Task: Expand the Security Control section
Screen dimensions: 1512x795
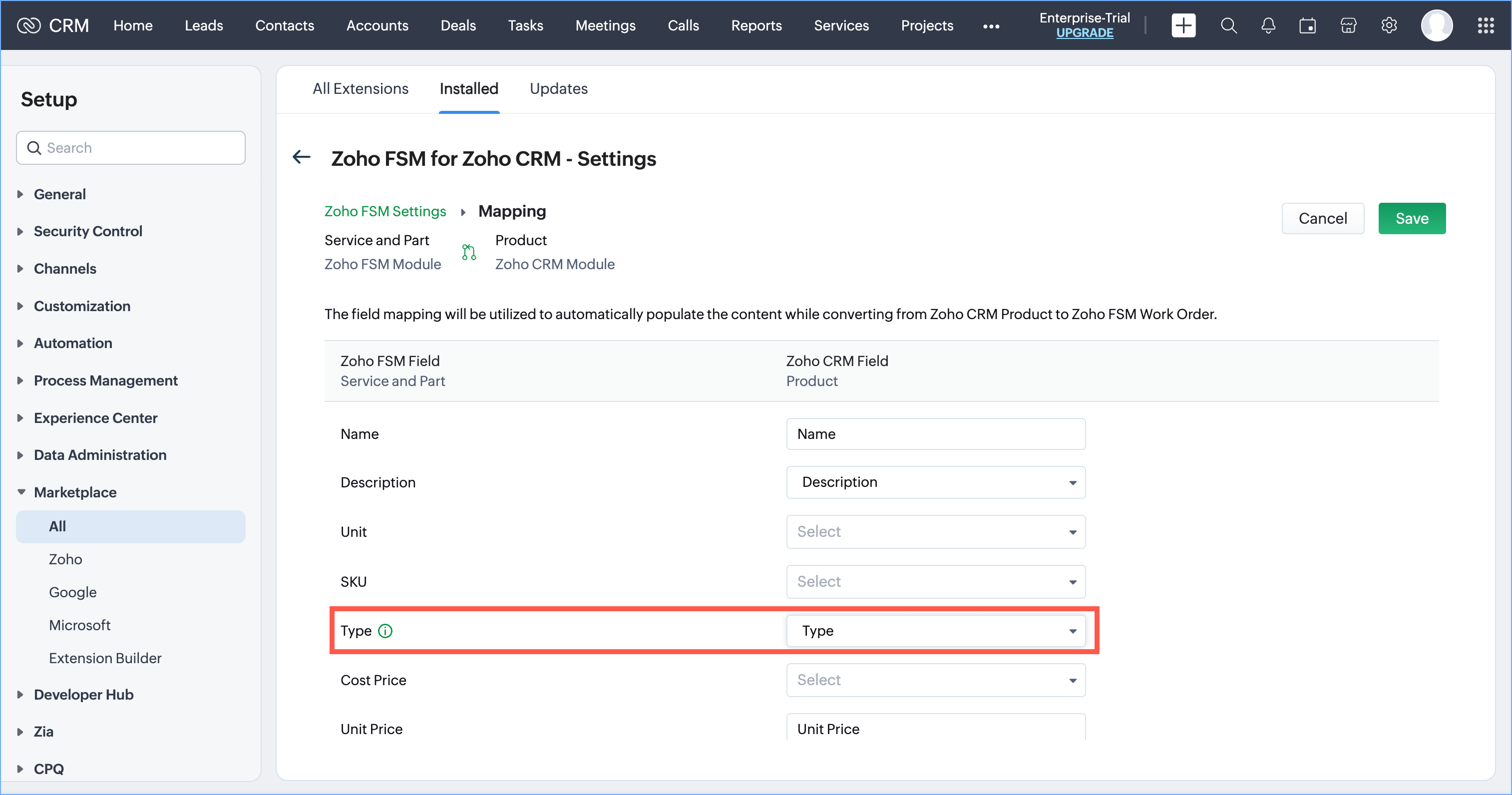Action: [87, 231]
